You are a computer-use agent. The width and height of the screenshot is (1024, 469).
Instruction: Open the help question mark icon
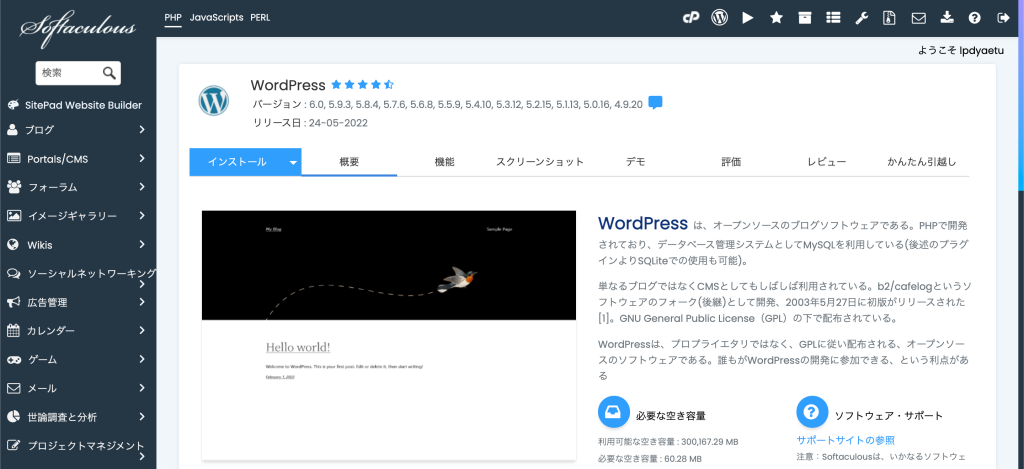pyautogui.click(x=975, y=18)
